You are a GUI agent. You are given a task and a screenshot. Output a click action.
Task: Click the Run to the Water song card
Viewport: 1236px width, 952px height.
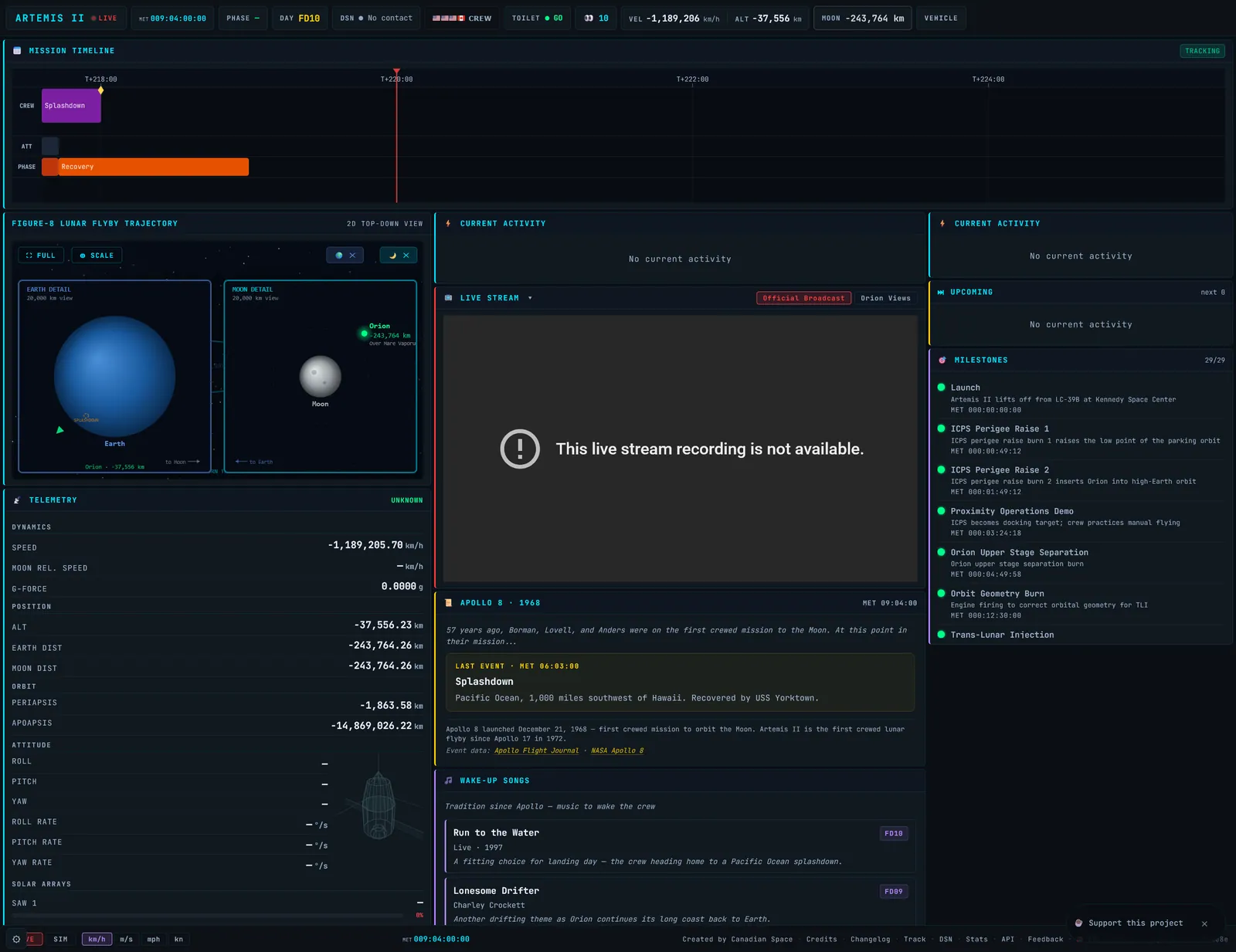[x=681, y=846]
